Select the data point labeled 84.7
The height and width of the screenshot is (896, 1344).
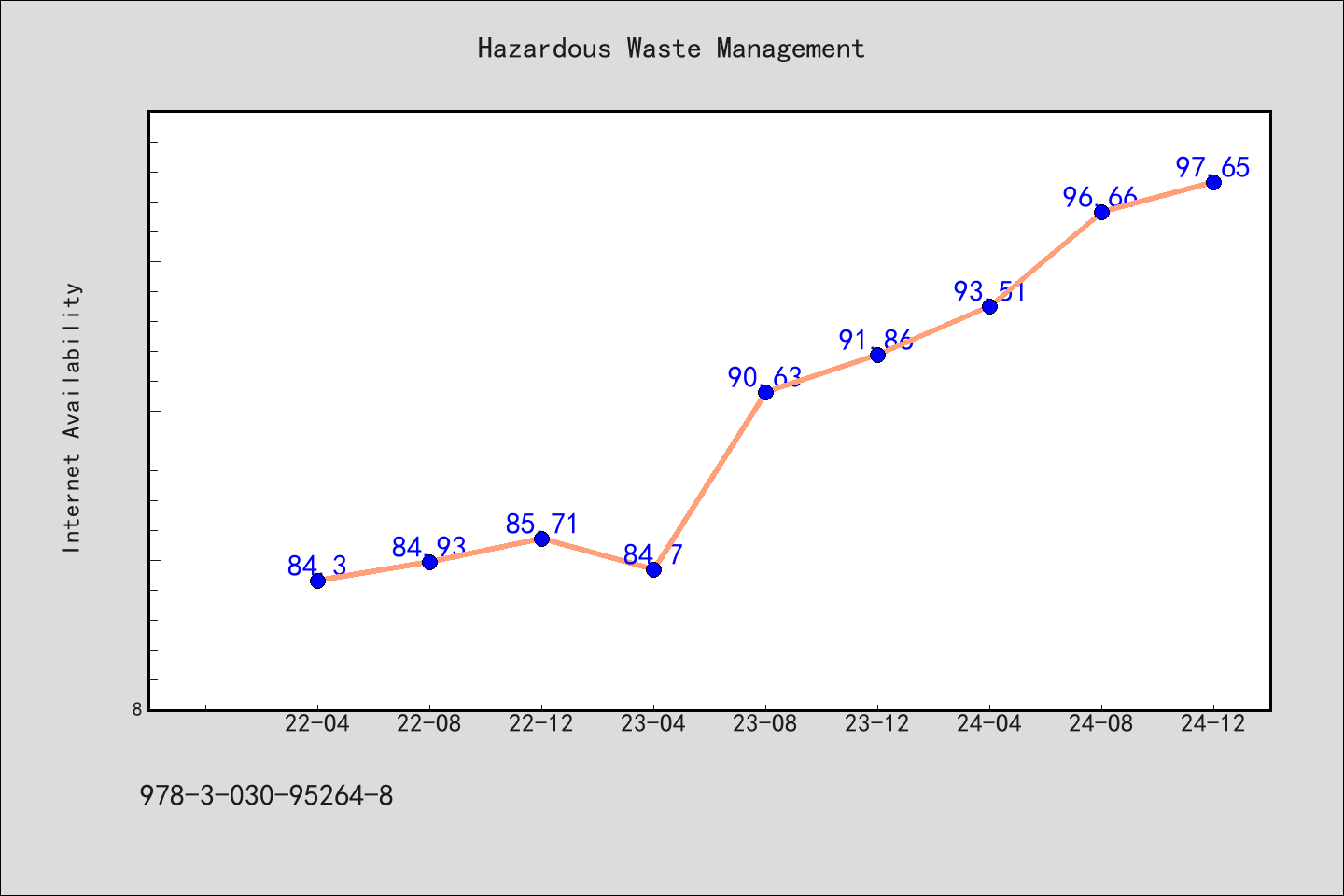tap(653, 569)
